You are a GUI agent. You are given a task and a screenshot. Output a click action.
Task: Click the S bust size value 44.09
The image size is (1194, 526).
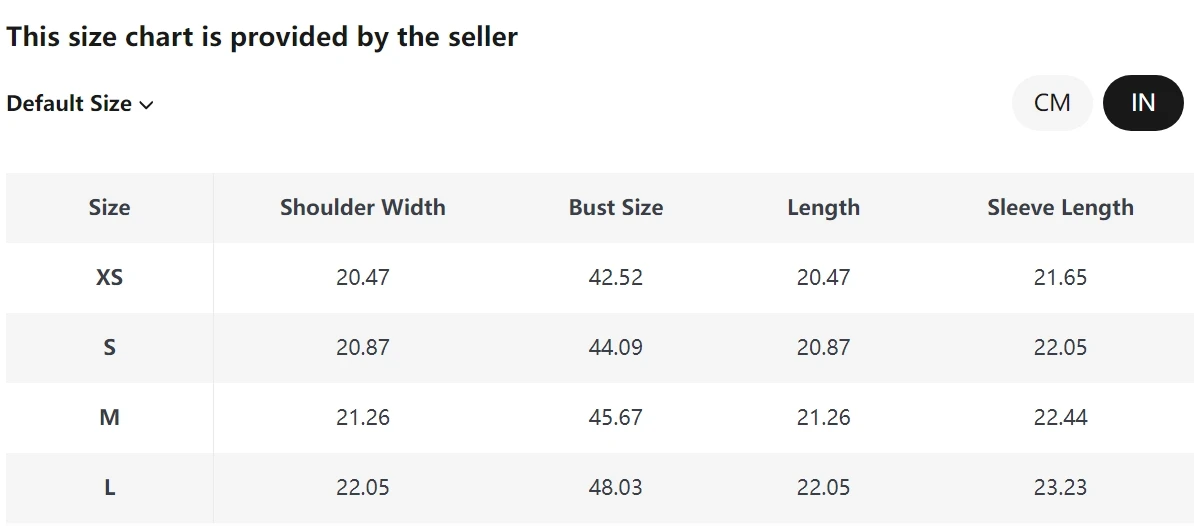[616, 348]
